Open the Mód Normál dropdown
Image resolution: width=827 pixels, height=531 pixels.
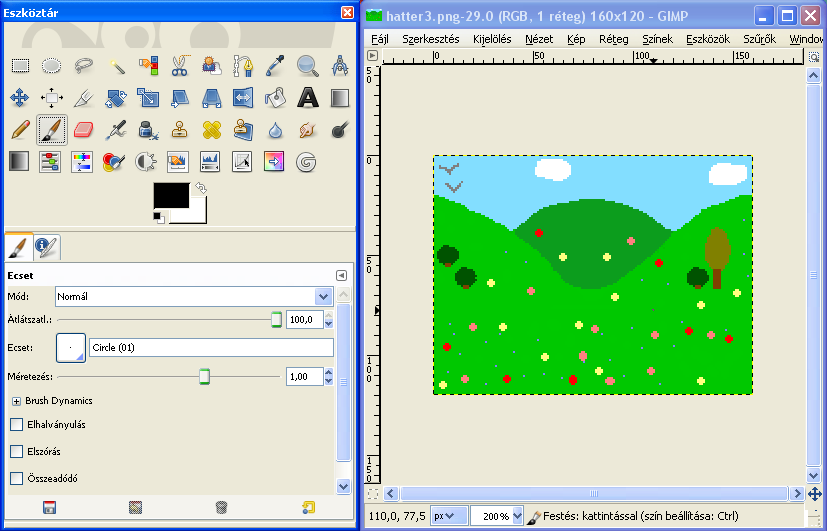pos(194,296)
